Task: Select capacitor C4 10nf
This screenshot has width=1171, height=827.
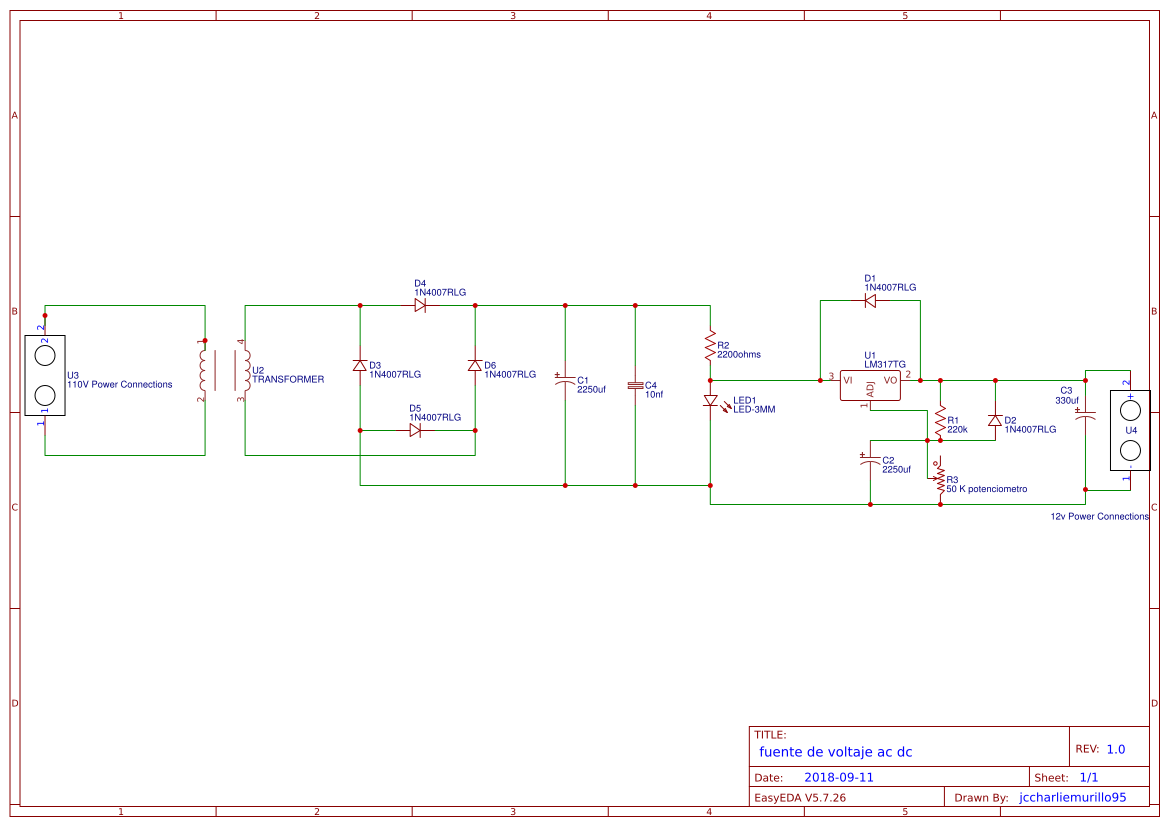Action: (x=635, y=384)
